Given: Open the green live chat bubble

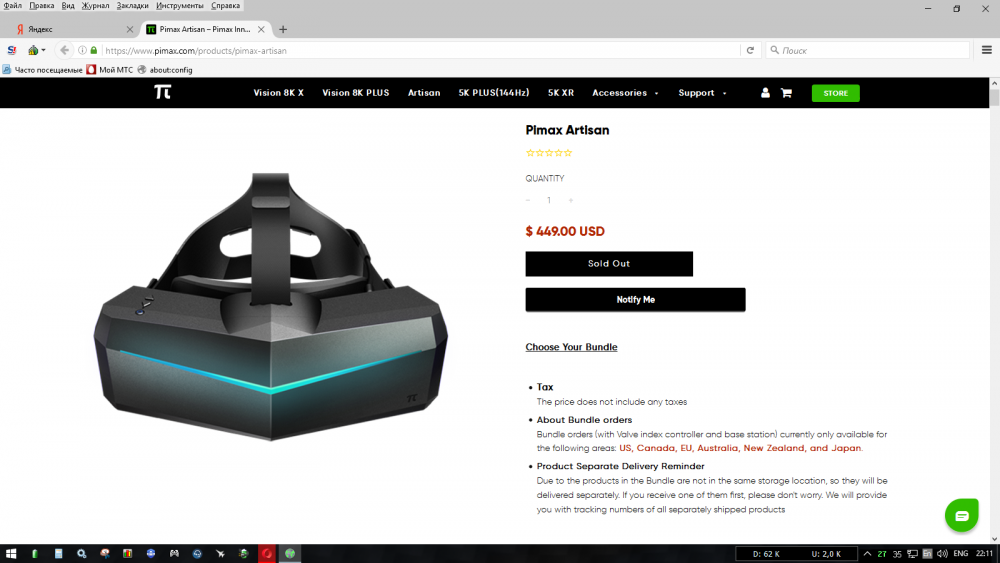Looking at the screenshot, I should point(962,515).
